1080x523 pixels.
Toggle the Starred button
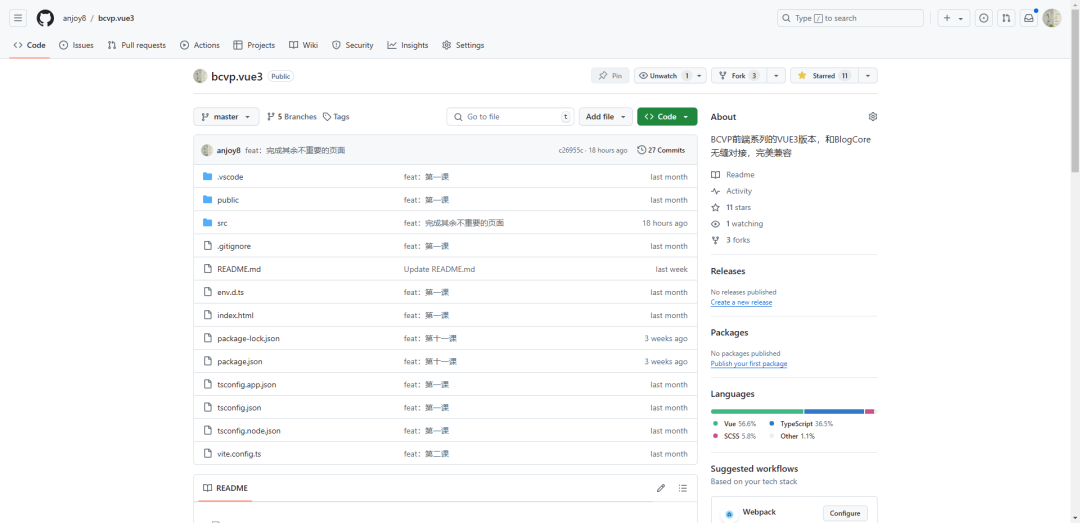[x=822, y=76]
